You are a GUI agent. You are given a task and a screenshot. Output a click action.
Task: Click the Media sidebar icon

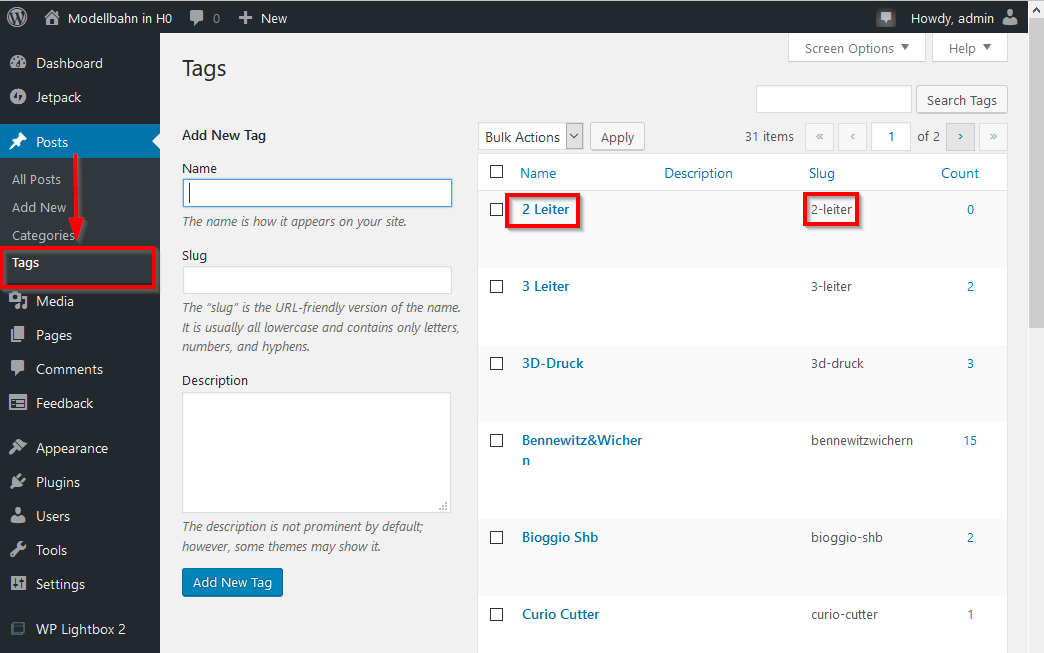(x=18, y=301)
